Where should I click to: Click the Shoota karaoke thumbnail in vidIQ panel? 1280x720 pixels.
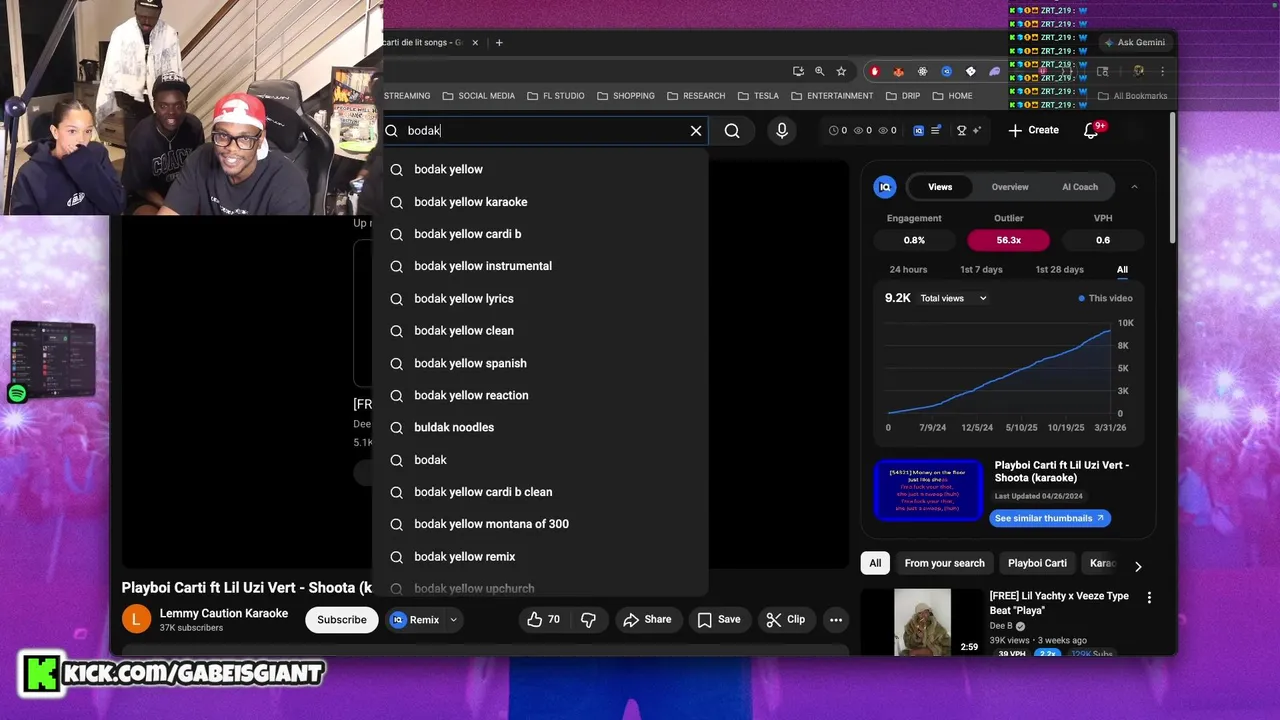928,490
